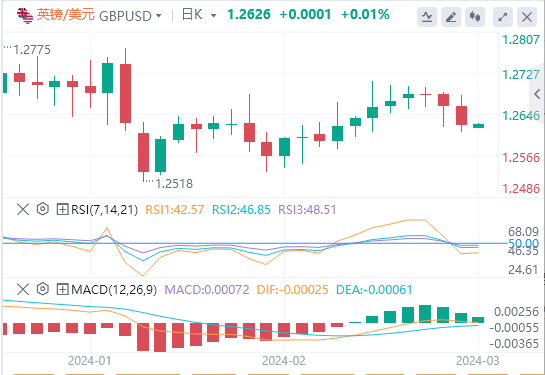Open RSI indicator settings gear
This screenshot has width=545, height=375.
[43, 209]
